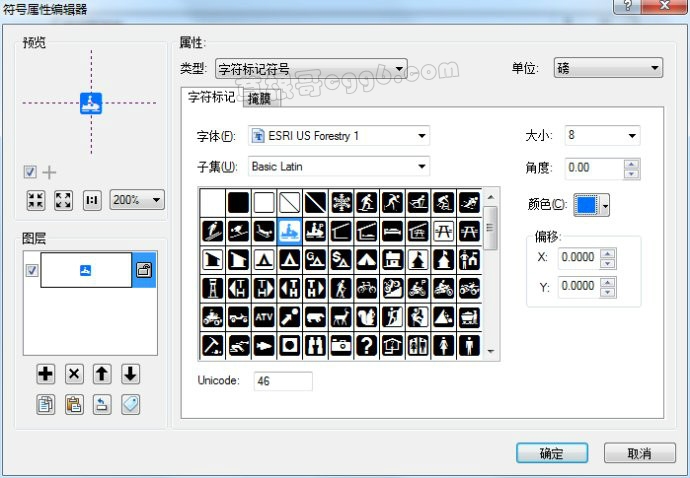Decrease the X offset value
This screenshot has height=478, width=690.
[x=608, y=264]
